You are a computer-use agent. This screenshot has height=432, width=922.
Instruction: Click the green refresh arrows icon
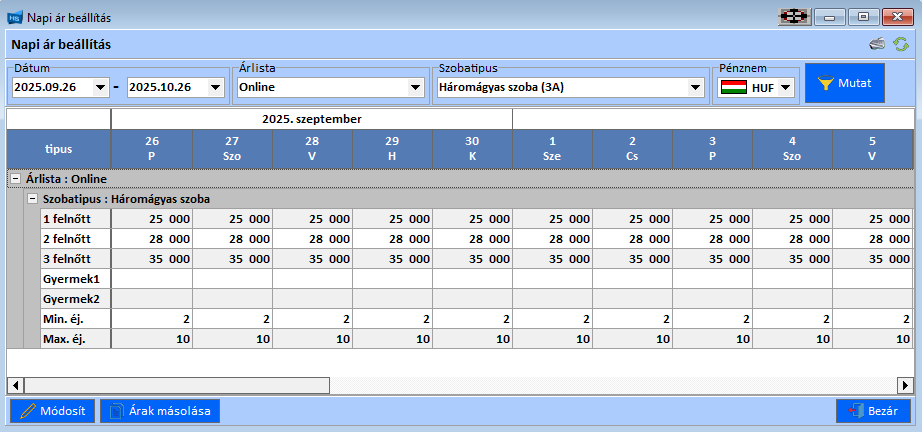coord(901,44)
